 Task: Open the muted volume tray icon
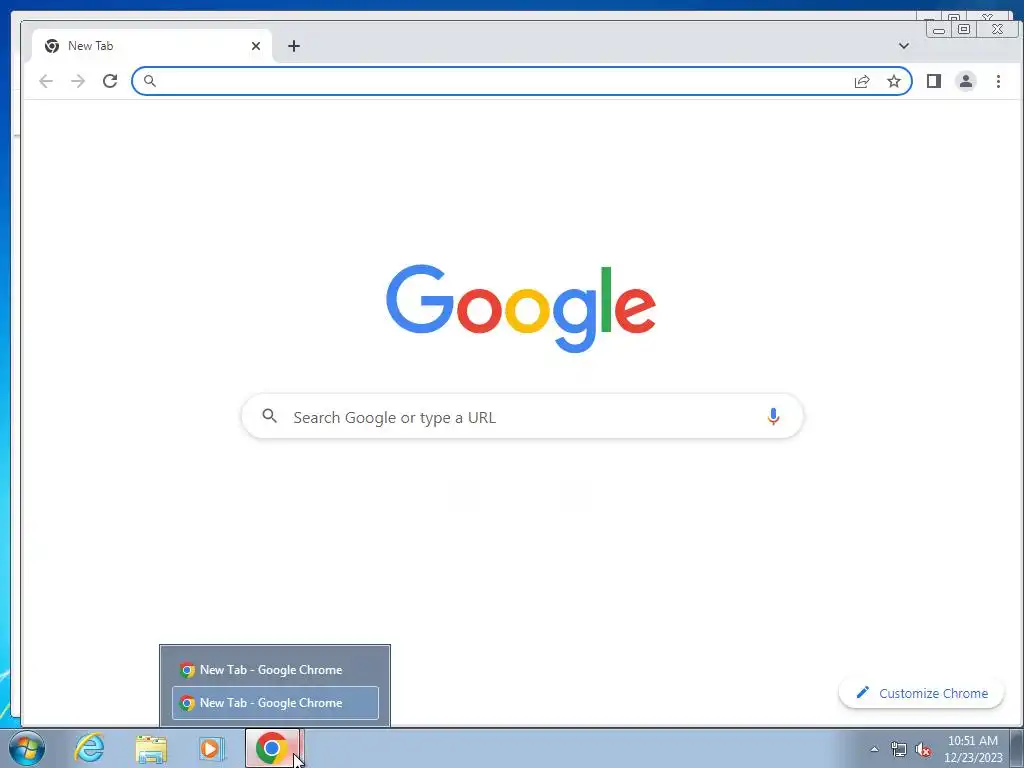[x=923, y=749]
